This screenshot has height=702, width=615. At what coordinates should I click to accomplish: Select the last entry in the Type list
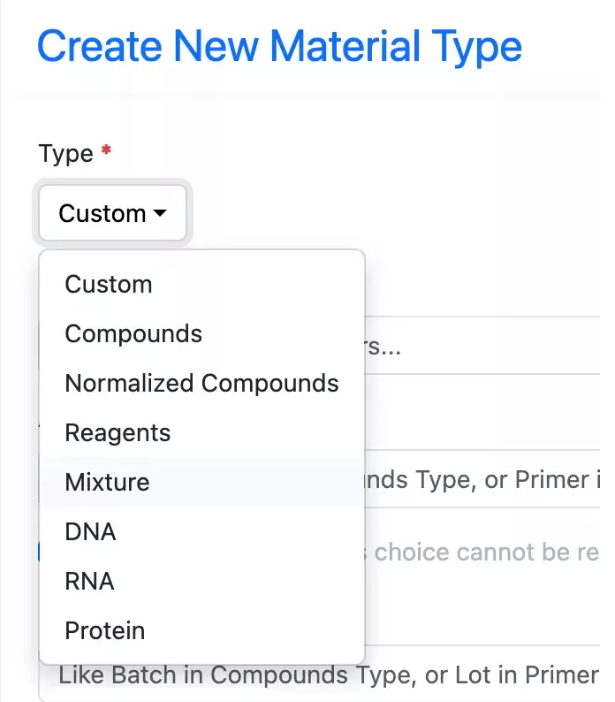coord(104,631)
